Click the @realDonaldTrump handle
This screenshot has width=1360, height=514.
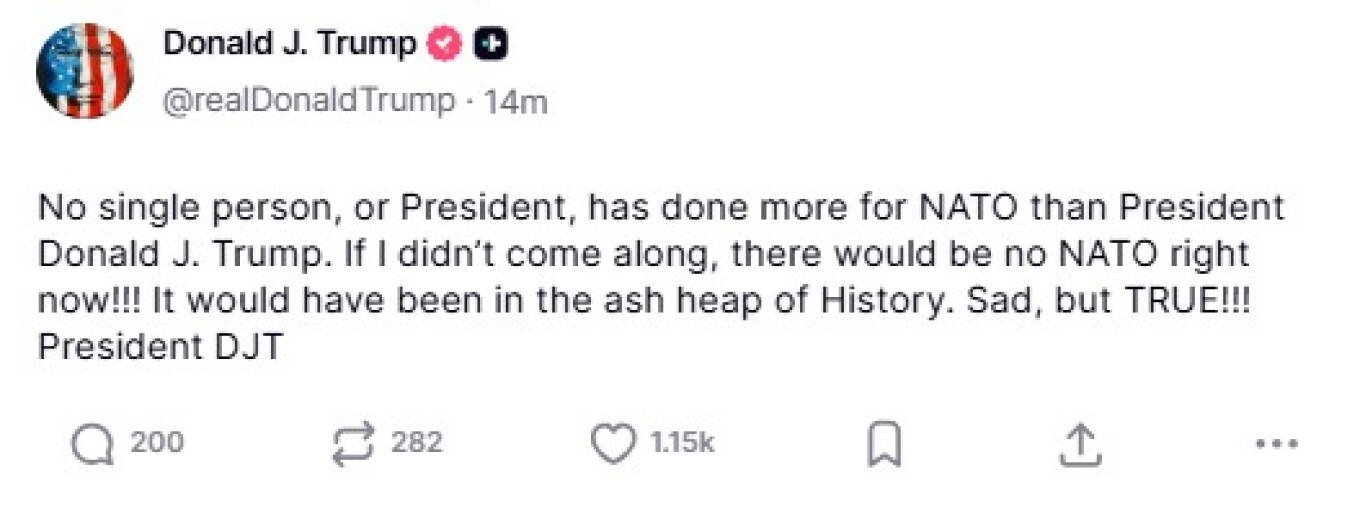[308, 101]
